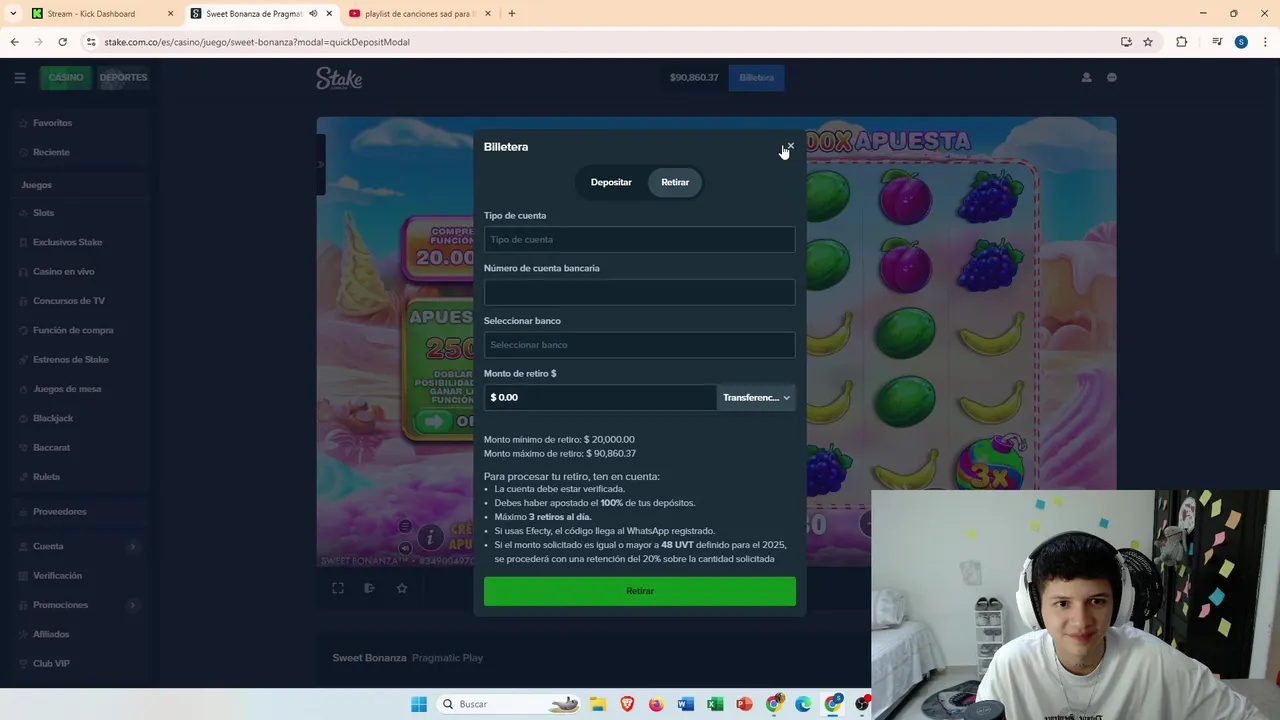Click the Monto de retiro amount field

(600, 397)
